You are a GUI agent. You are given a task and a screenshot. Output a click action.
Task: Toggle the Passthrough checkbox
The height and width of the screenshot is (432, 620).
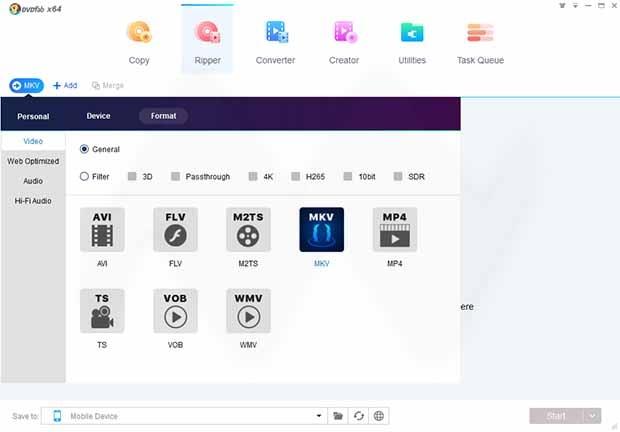tap(175, 176)
